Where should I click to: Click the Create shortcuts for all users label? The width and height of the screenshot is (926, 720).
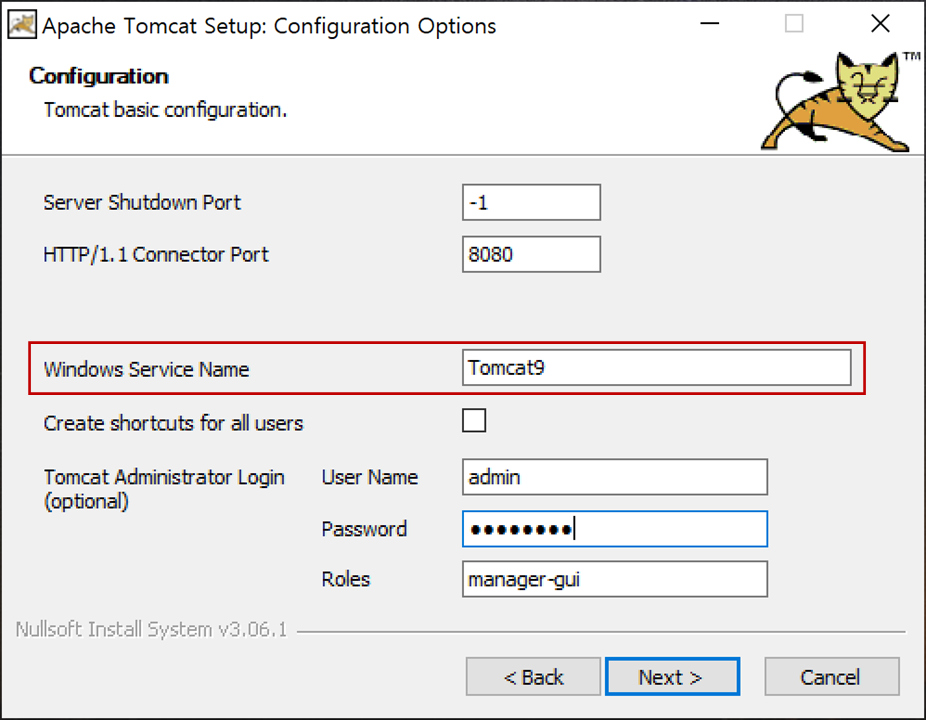click(x=173, y=423)
